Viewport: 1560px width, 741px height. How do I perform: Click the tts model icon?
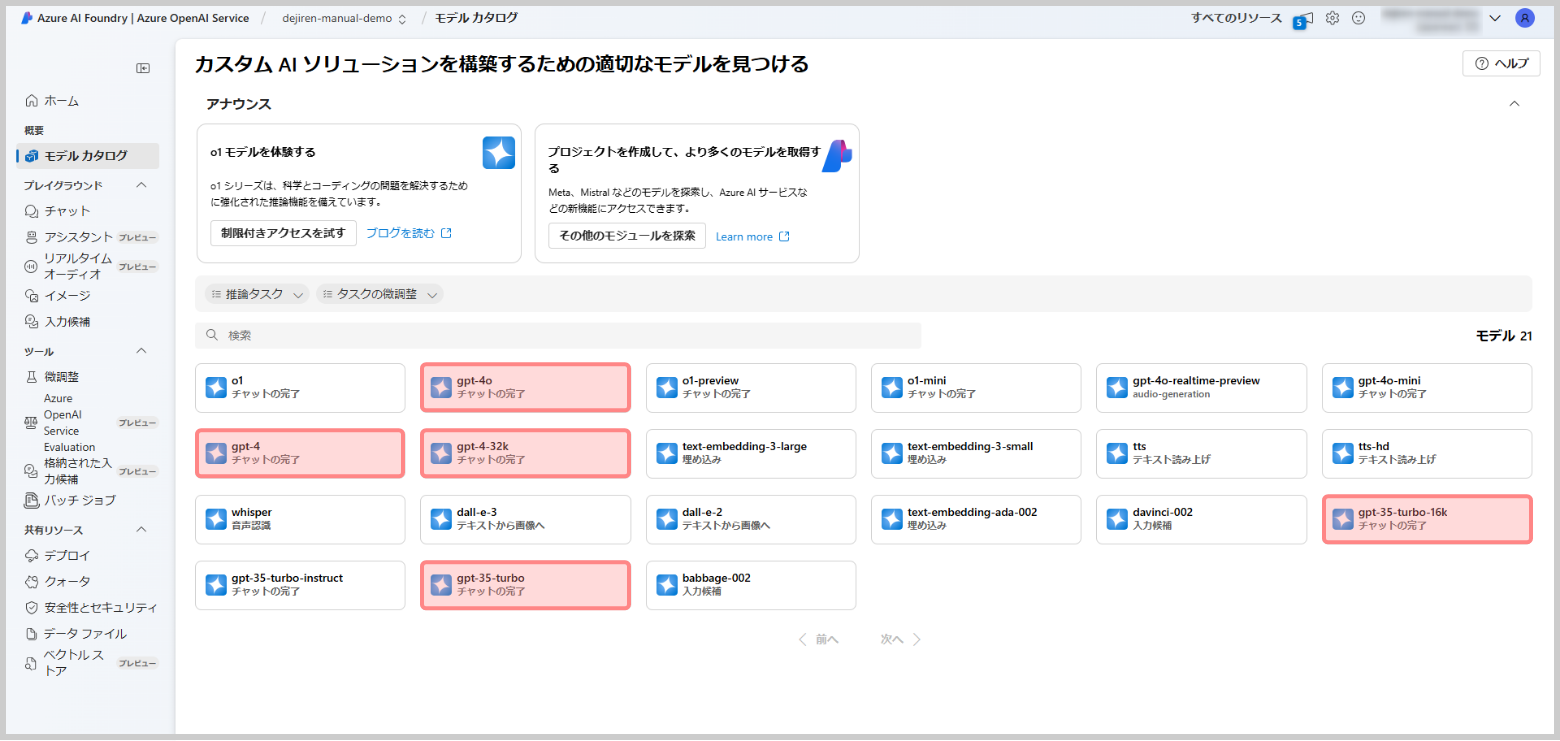point(1117,453)
